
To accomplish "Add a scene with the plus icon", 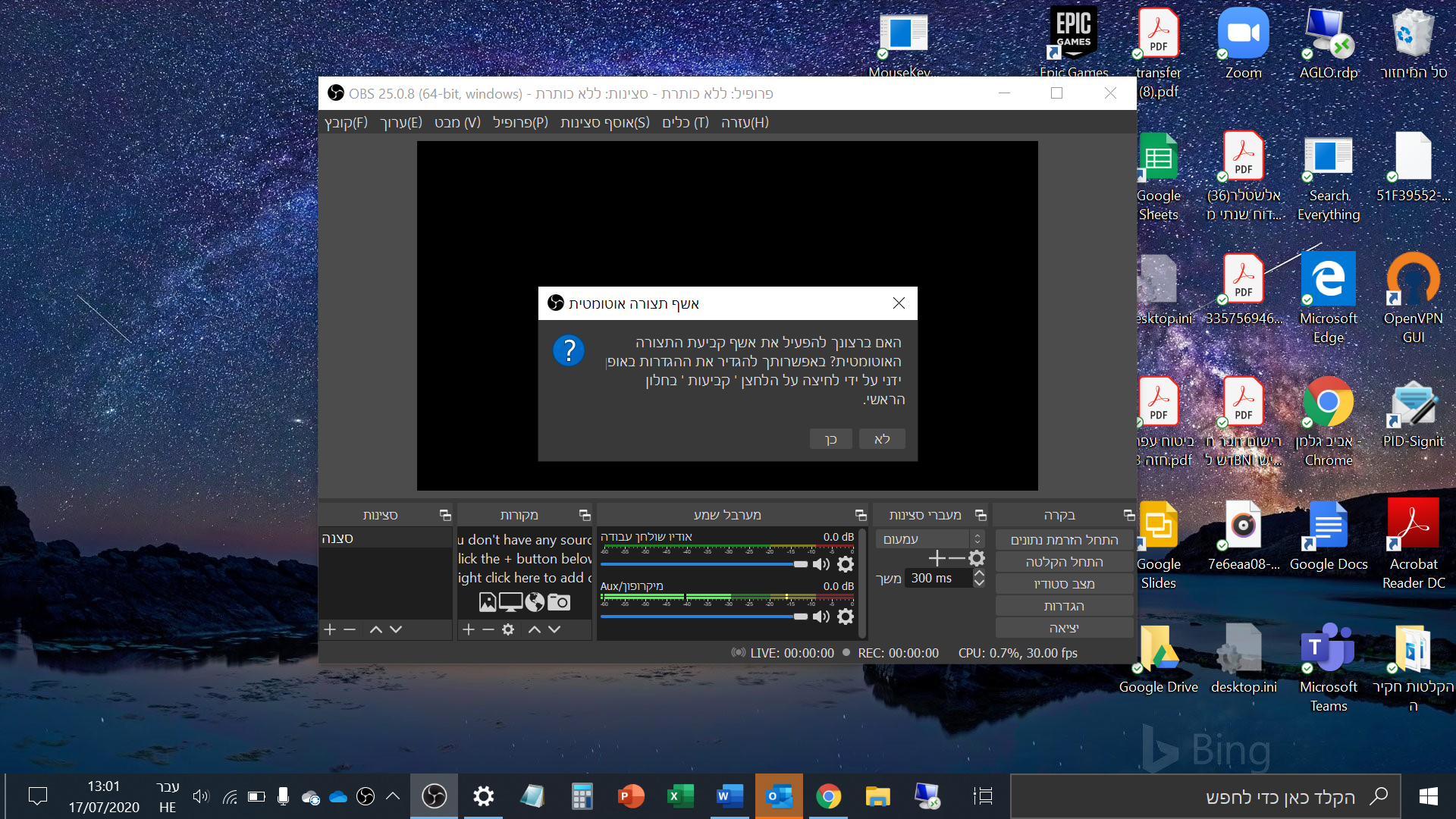I will coord(330,629).
